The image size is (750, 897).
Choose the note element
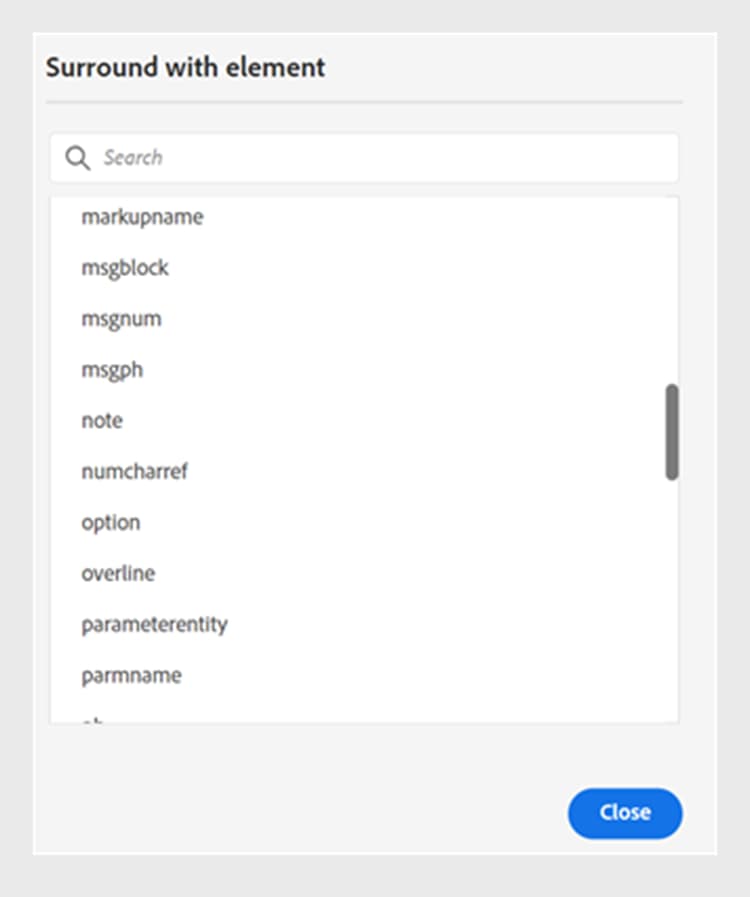pyautogui.click(x=101, y=420)
